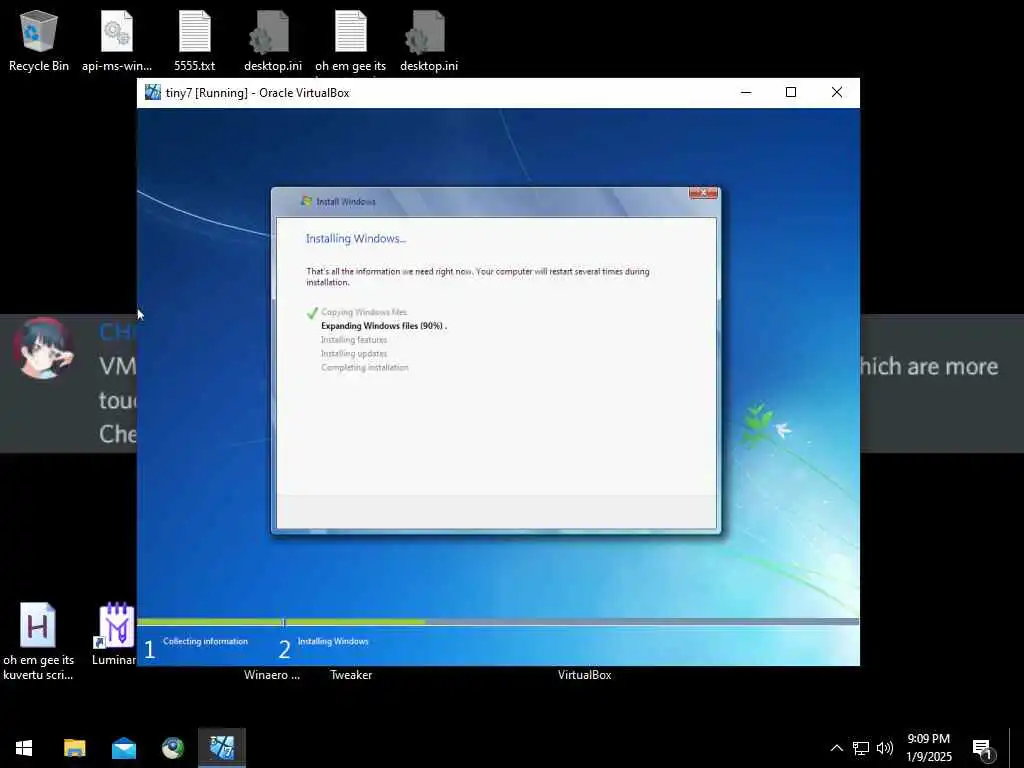This screenshot has width=1024, height=768.
Task: Open the Mail app in taskbar
Action: (x=123, y=748)
